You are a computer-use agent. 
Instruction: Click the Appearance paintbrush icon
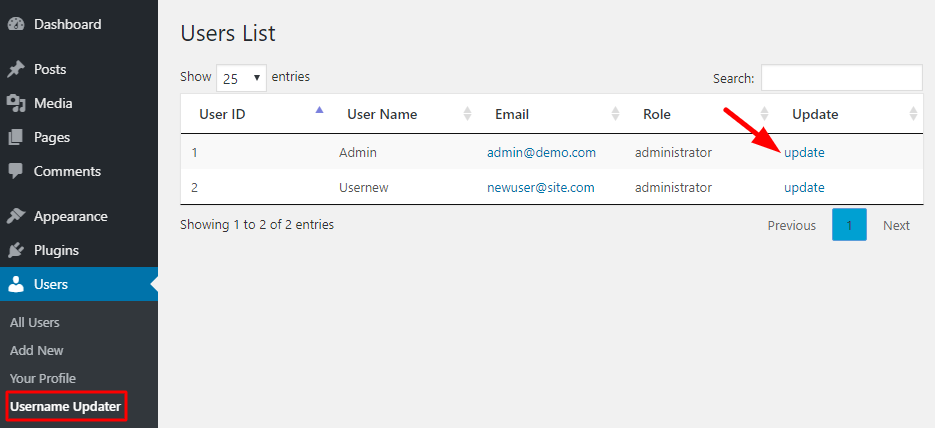[x=16, y=216]
